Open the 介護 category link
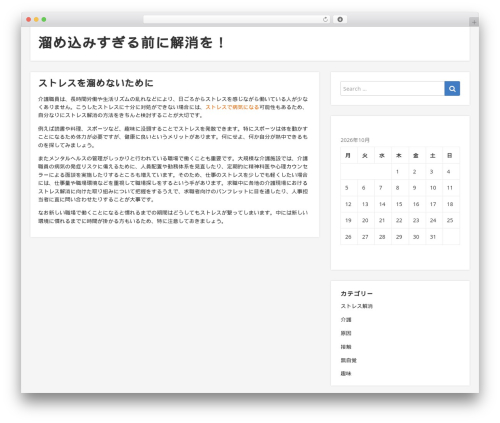This screenshot has width=500, height=423. pos(346,320)
